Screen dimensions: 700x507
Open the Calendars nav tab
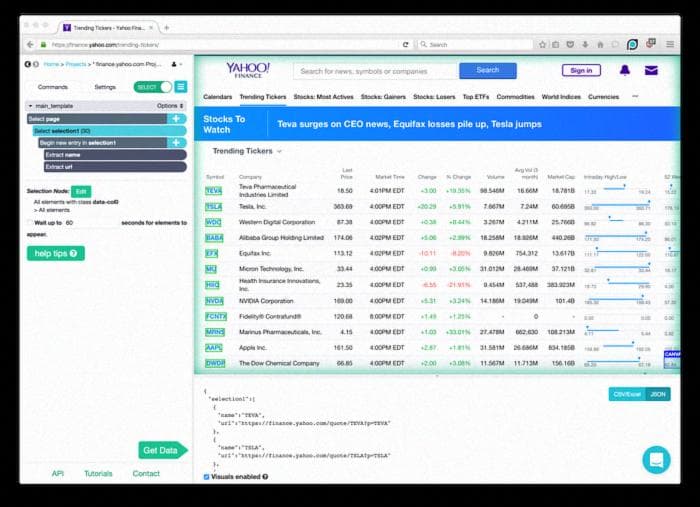tap(217, 97)
